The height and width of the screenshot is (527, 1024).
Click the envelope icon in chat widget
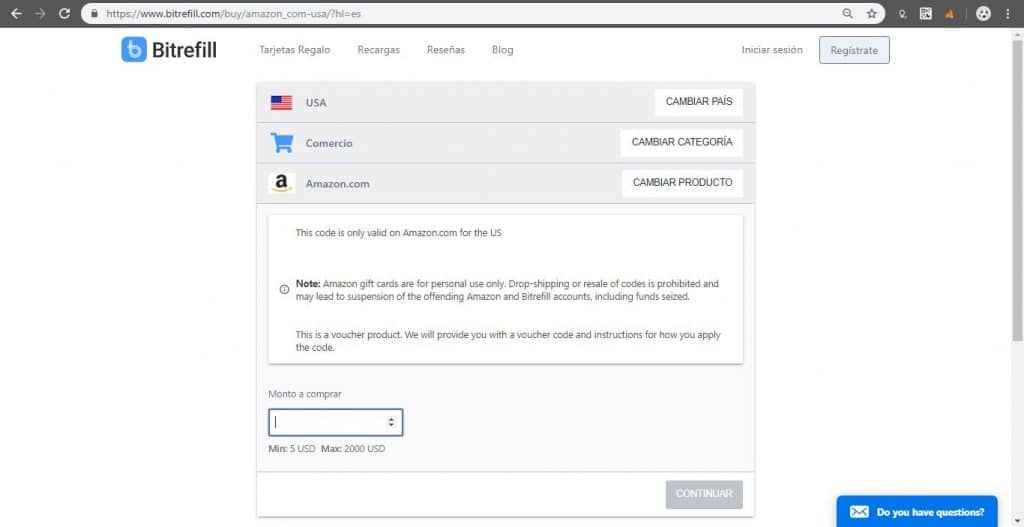click(x=859, y=512)
